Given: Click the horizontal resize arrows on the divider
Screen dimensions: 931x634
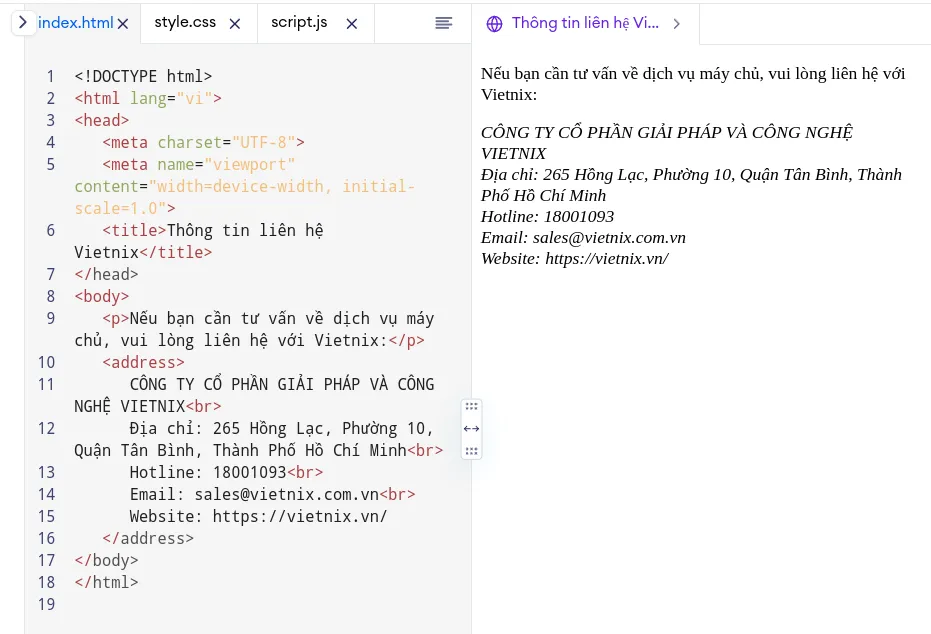Looking at the screenshot, I should tap(470, 428).
